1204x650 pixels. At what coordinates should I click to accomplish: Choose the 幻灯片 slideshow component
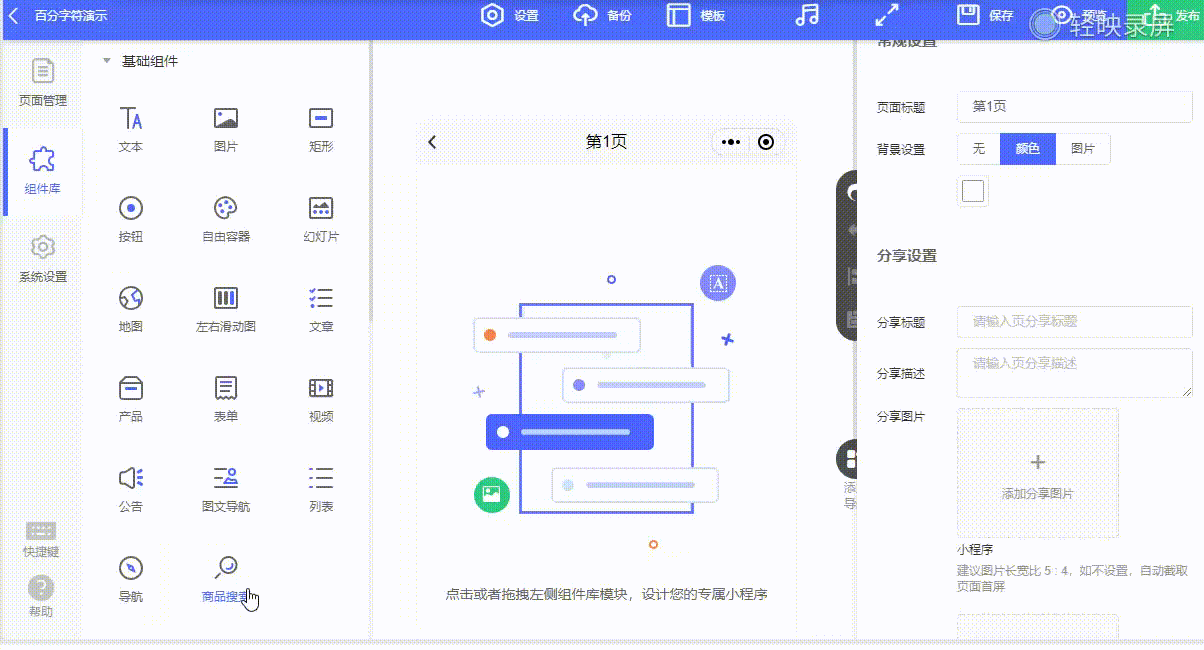pyautogui.click(x=320, y=219)
